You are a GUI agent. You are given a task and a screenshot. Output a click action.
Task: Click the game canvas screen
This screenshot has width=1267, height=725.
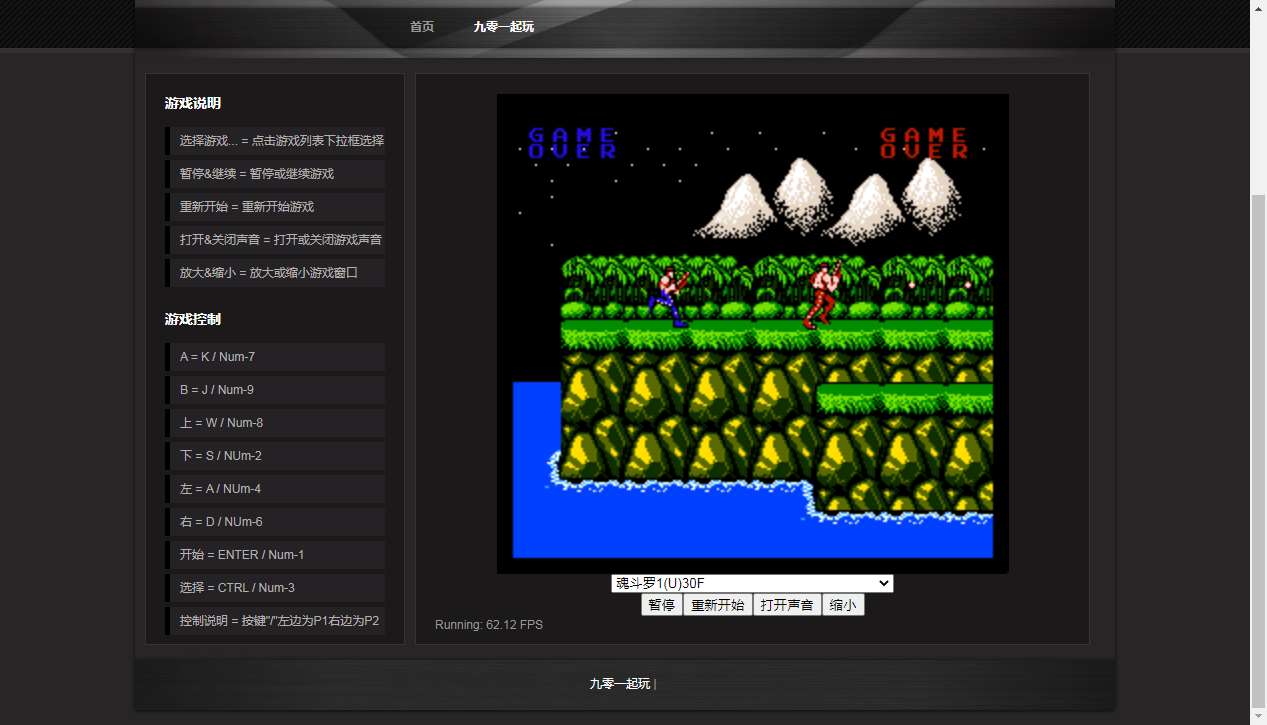pos(753,334)
